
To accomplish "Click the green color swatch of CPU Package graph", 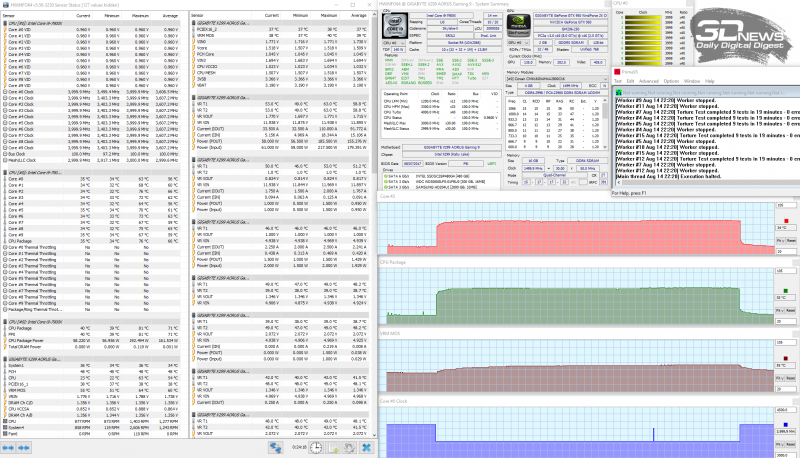I will (786, 291).
